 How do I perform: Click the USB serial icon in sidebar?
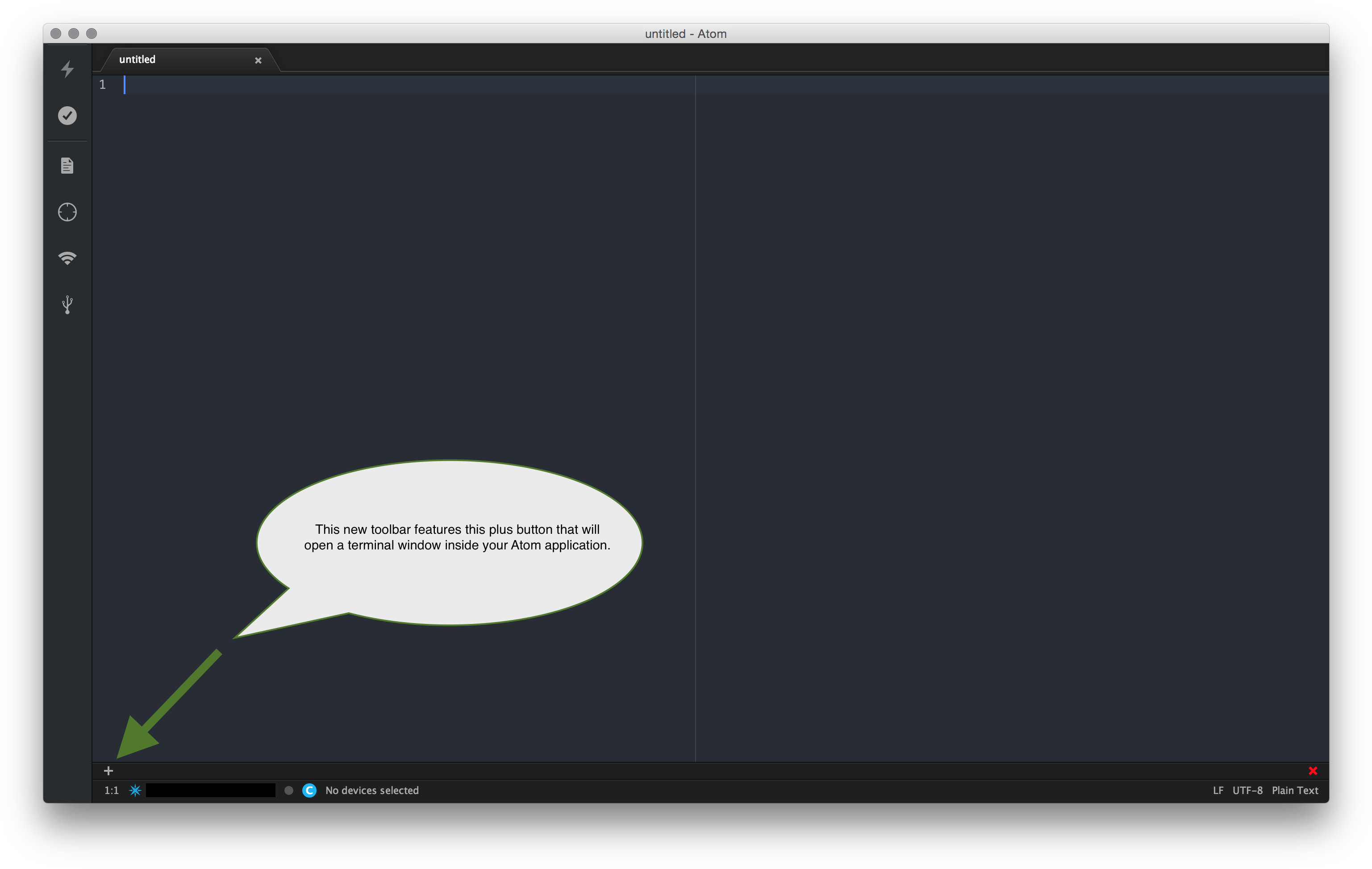coord(67,305)
